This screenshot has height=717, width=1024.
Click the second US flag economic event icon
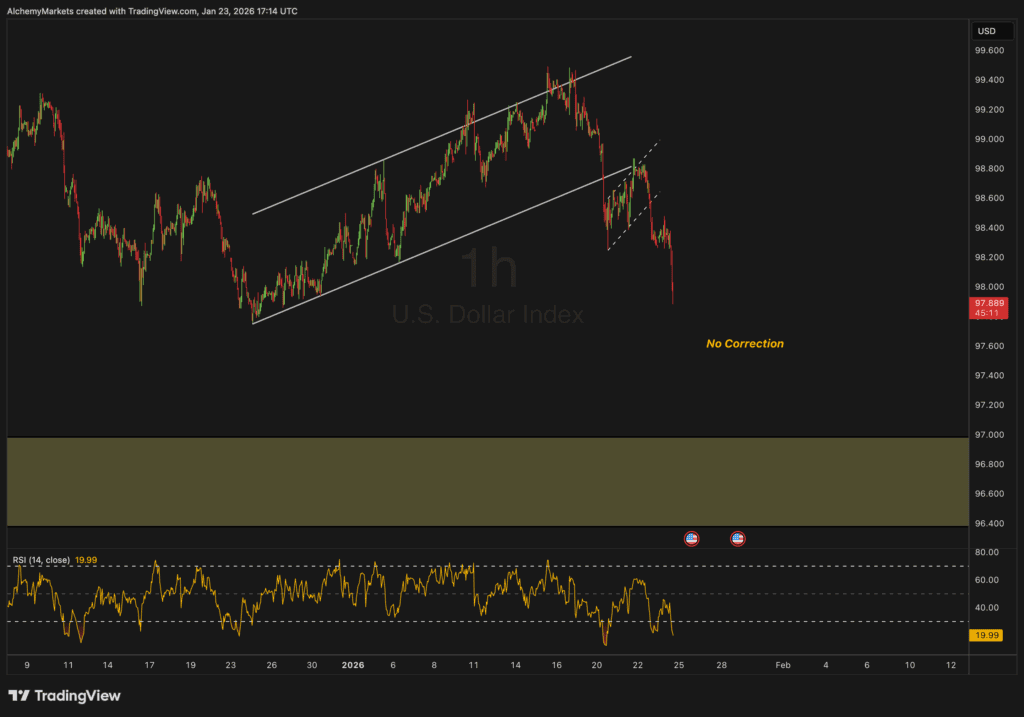(x=738, y=539)
